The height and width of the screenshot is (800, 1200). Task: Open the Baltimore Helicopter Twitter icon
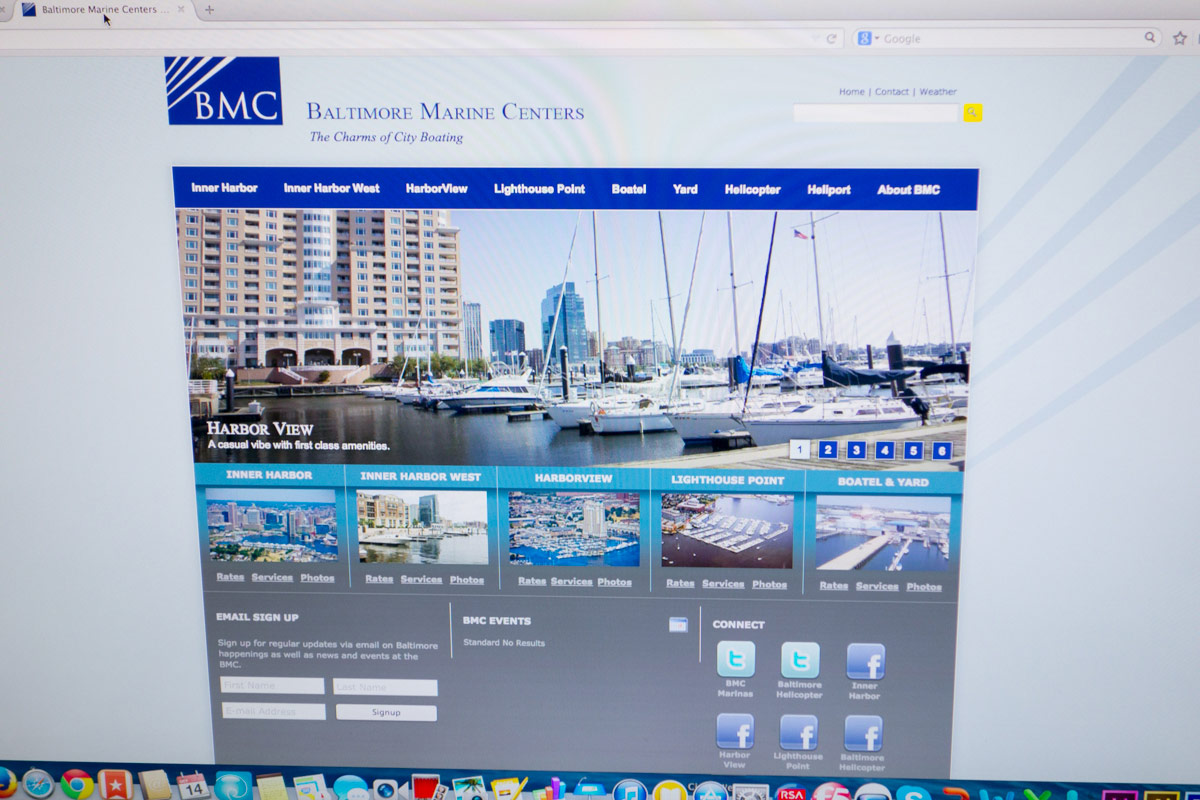click(800, 660)
